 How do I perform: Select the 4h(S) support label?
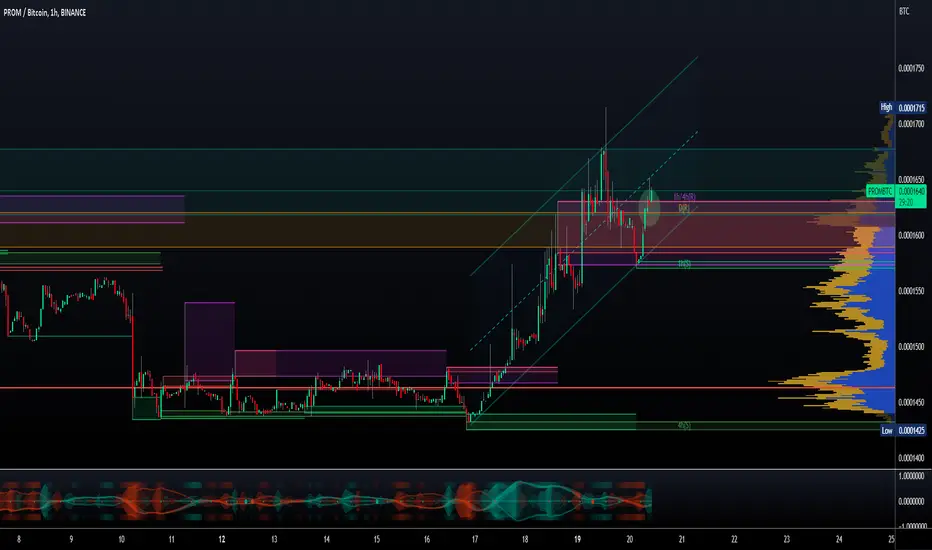click(685, 426)
